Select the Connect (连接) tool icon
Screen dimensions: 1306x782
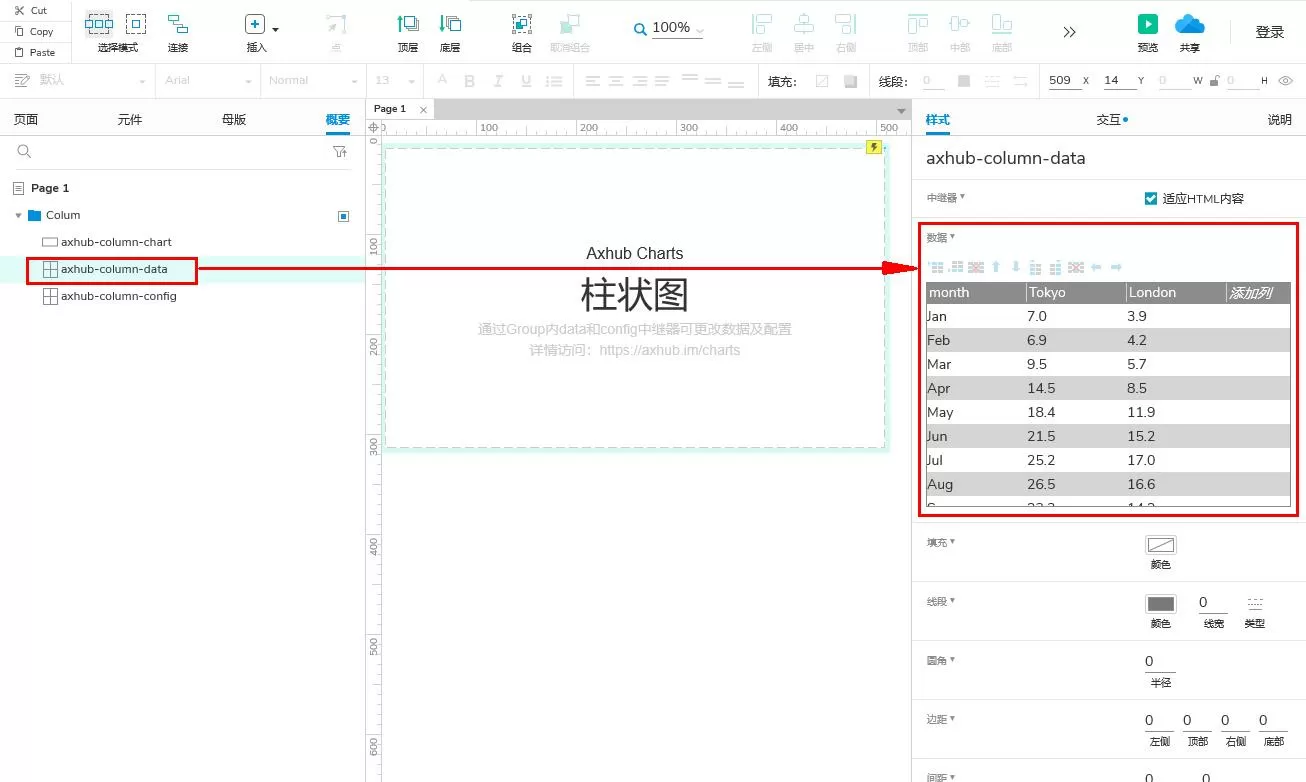(x=177, y=24)
